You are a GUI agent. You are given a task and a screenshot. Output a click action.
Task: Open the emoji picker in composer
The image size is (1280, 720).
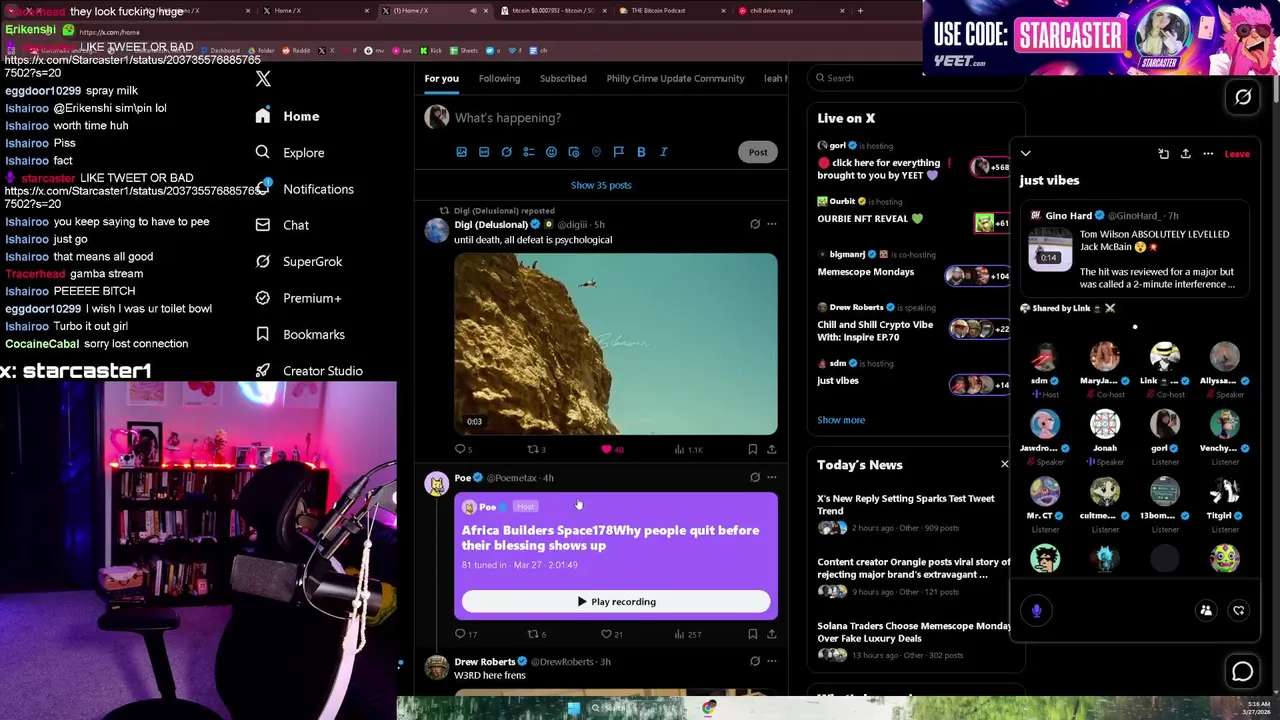[x=551, y=152]
